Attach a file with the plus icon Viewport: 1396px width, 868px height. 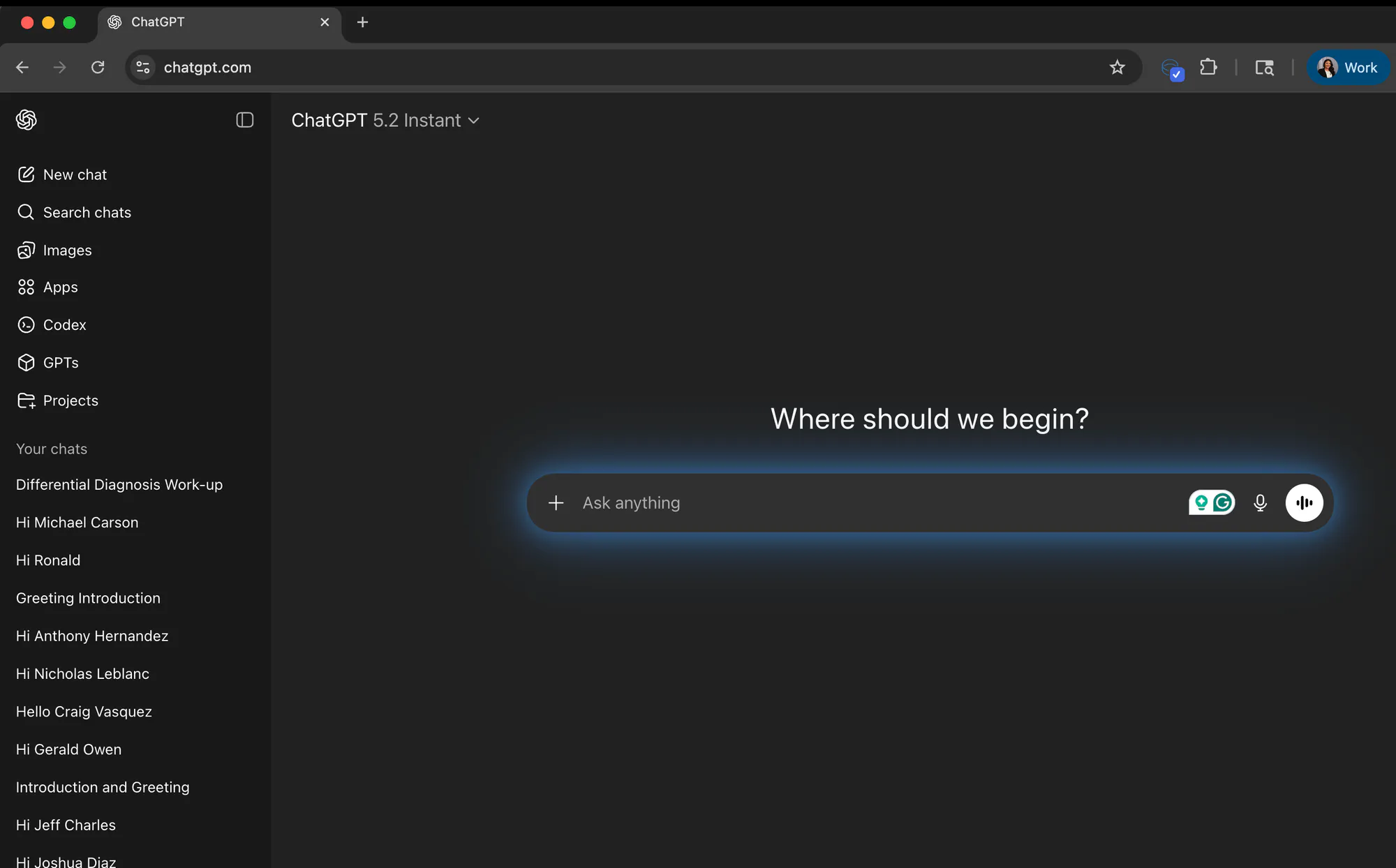556,502
